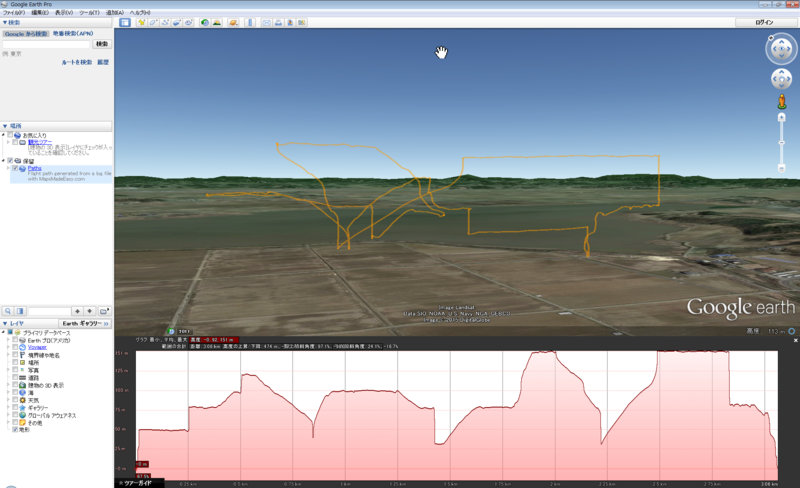Collapse the 場所 panel

coord(5,126)
